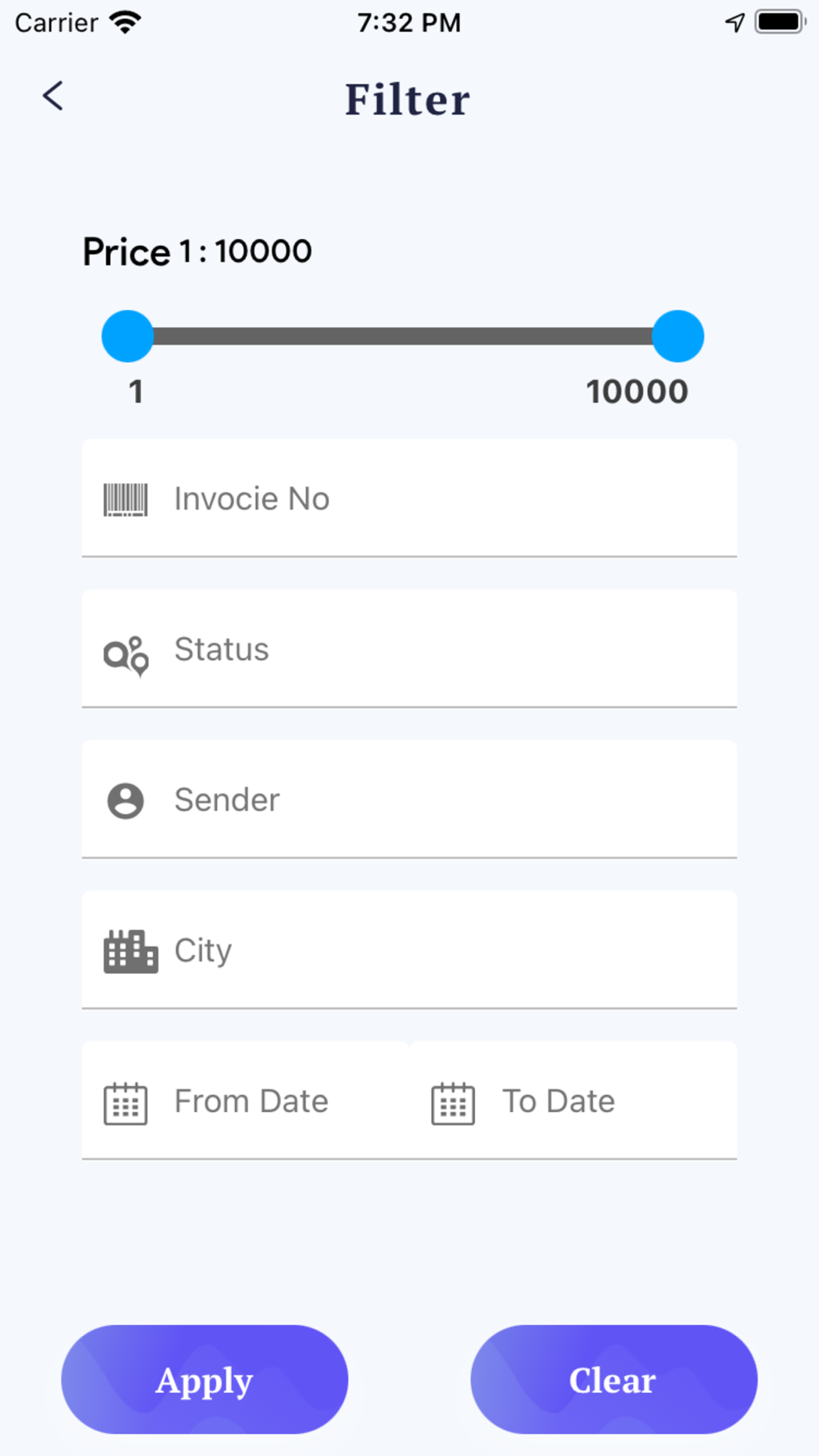Tap the To Date calendar icon

coord(453,1104)
